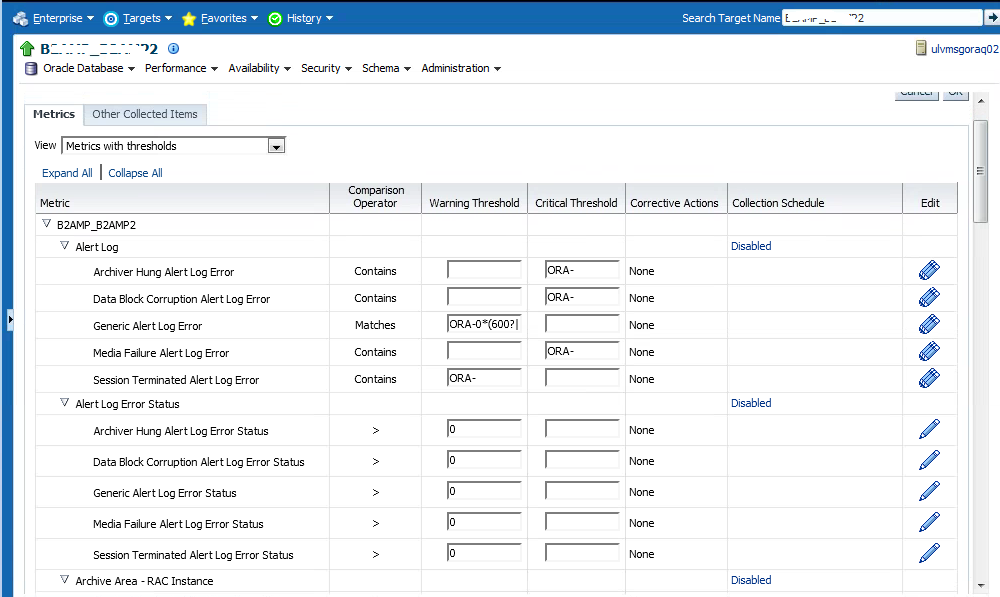The image size is (1000, 597).
Task: Edit Session Terminated Alert Log Error row
Action: tap(929, 379)
